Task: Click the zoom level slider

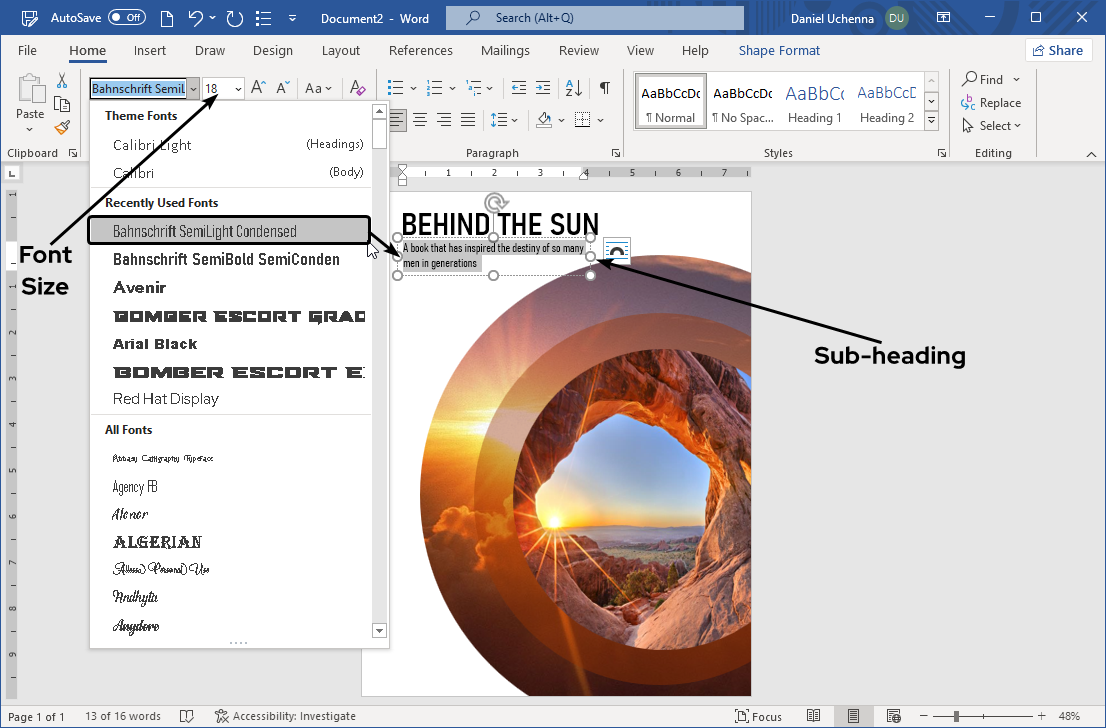Action: click(957, 716)
